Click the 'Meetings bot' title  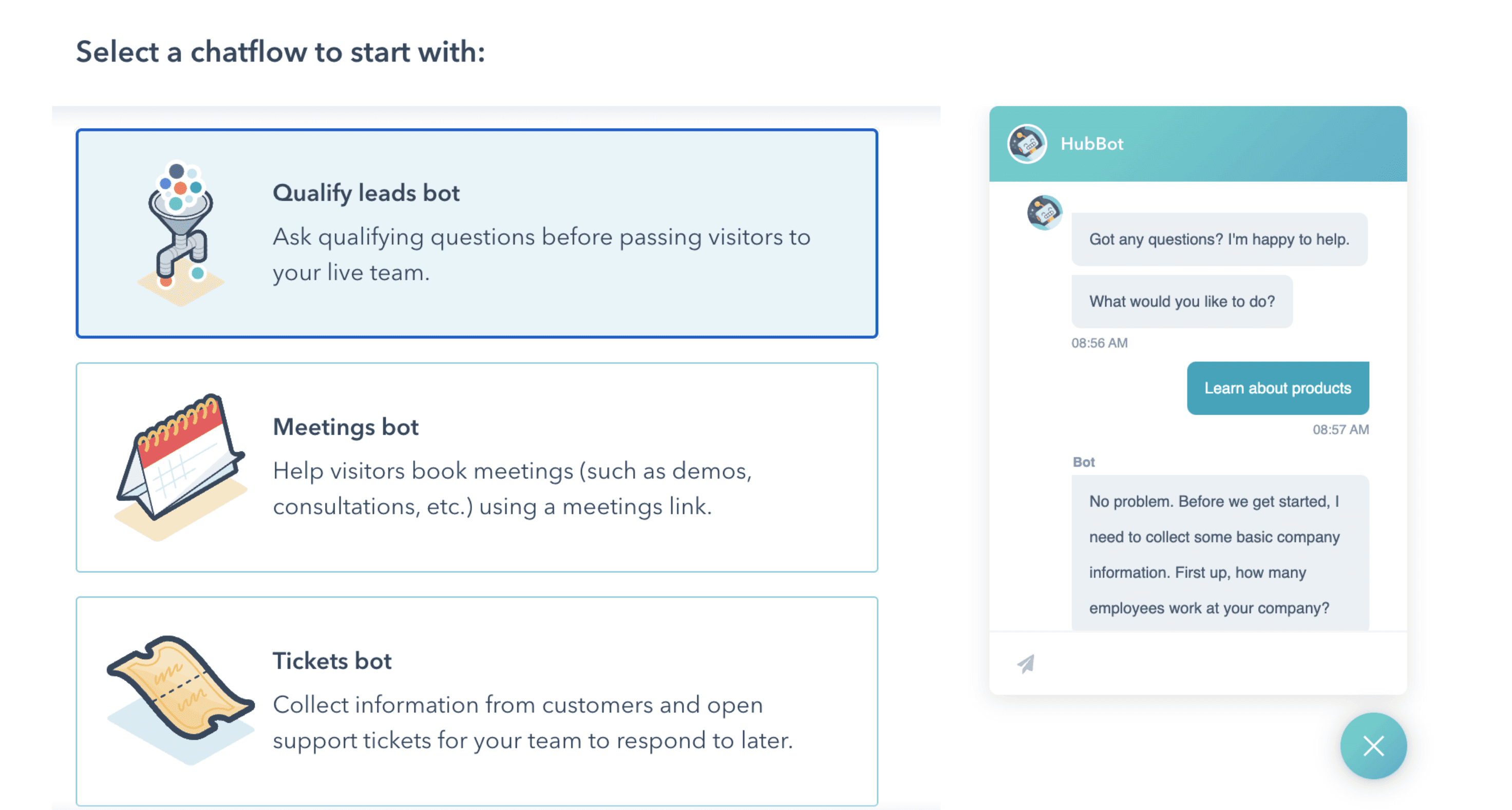[346, 427]
